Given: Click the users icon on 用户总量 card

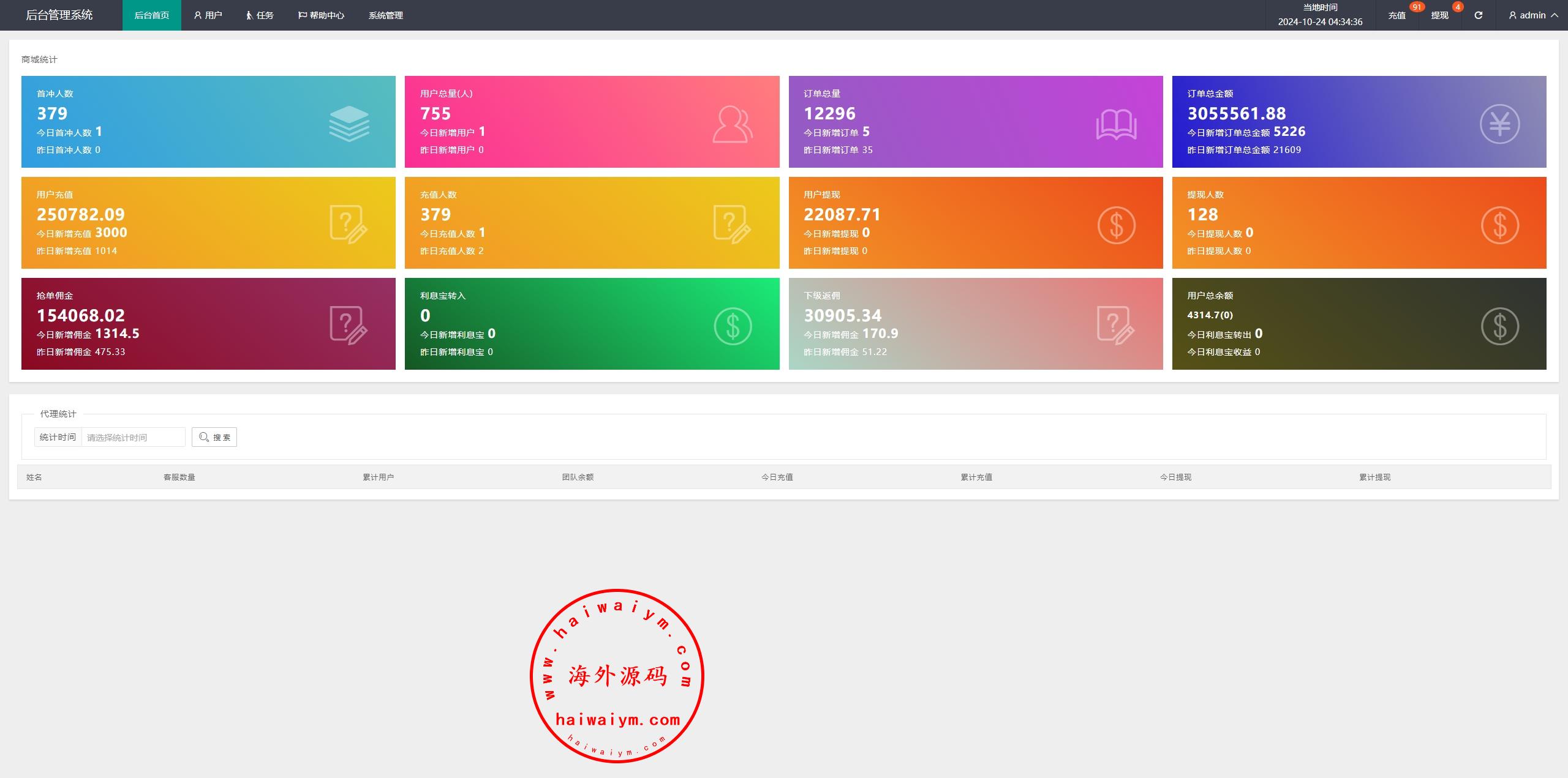Looking at the screenshot, I should [x=732, y=124].
